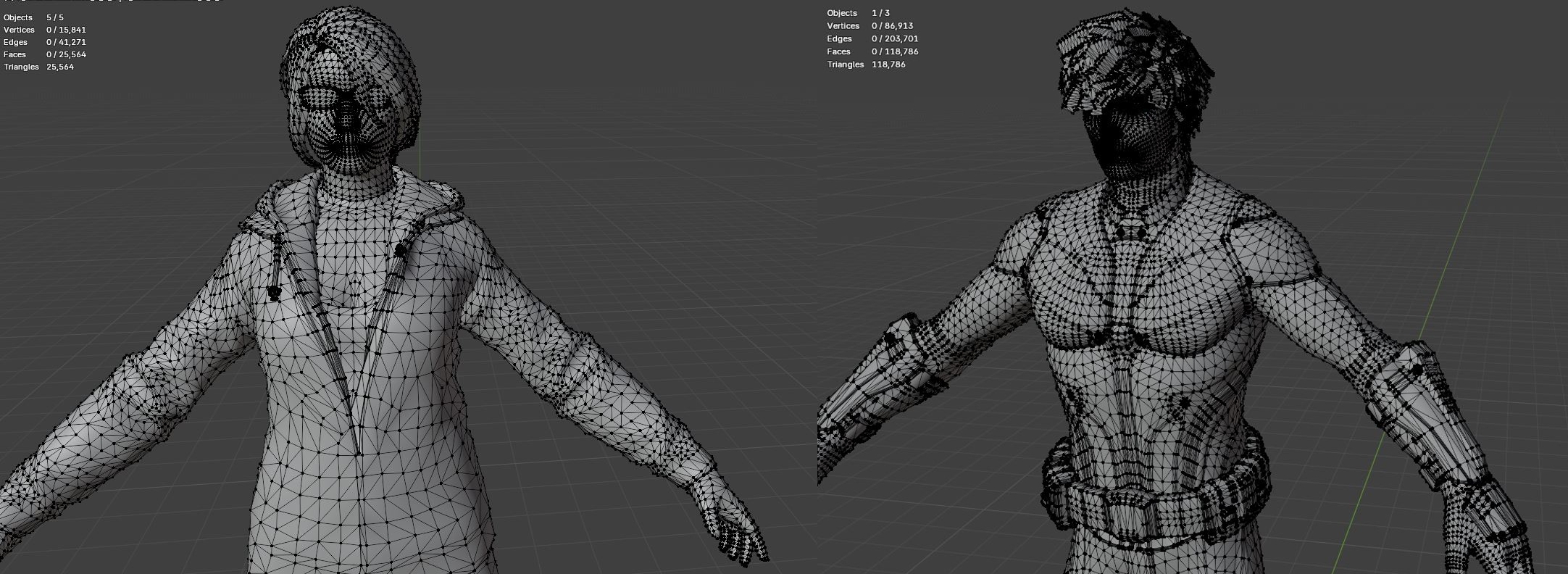
Task: Click the Edges label beside "0 / 203,701"
Action: coord(839,38)
